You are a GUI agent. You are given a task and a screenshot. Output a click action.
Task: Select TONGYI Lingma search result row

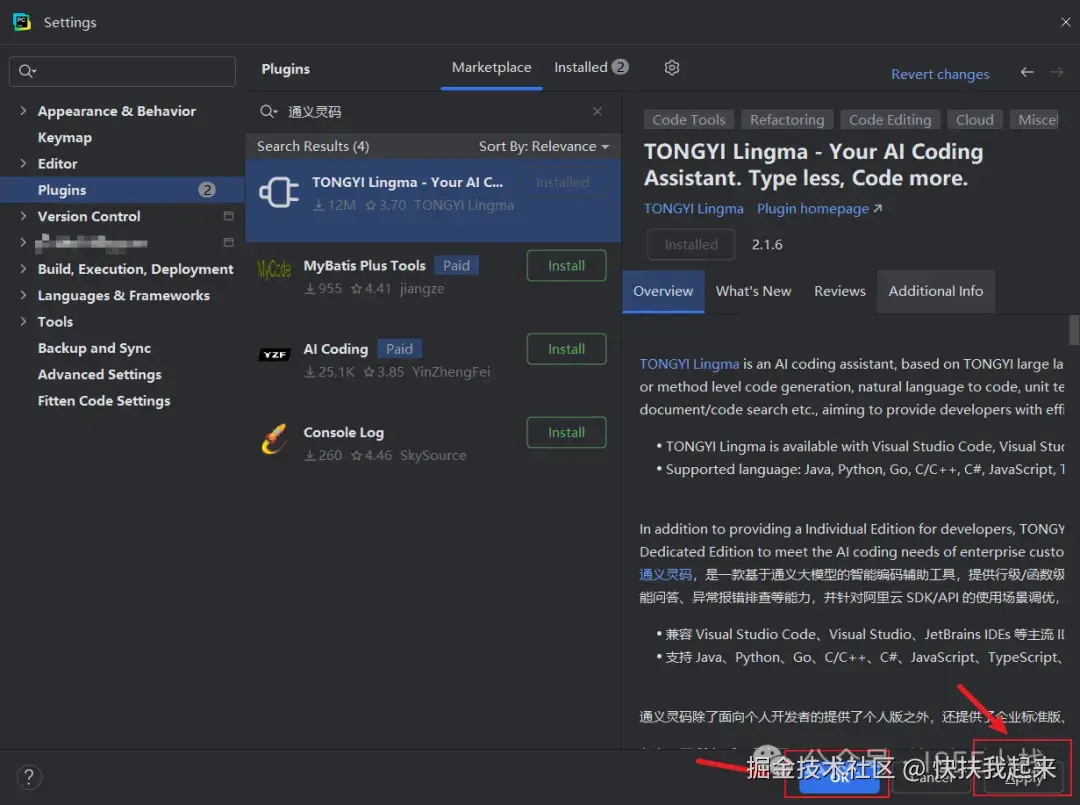coord(433,200)
